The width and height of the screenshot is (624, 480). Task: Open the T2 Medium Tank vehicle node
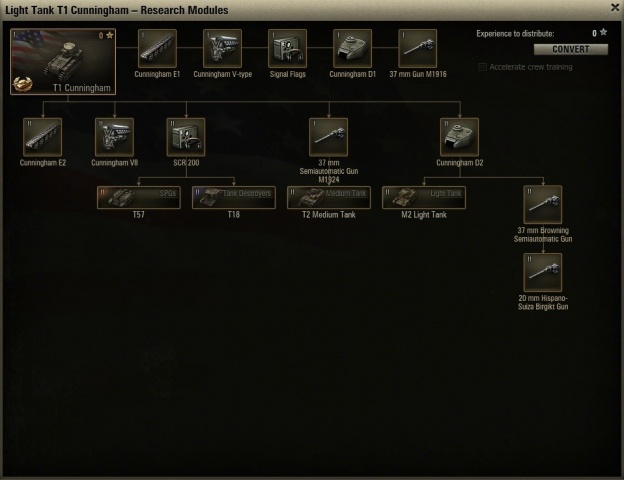point(329,197)
